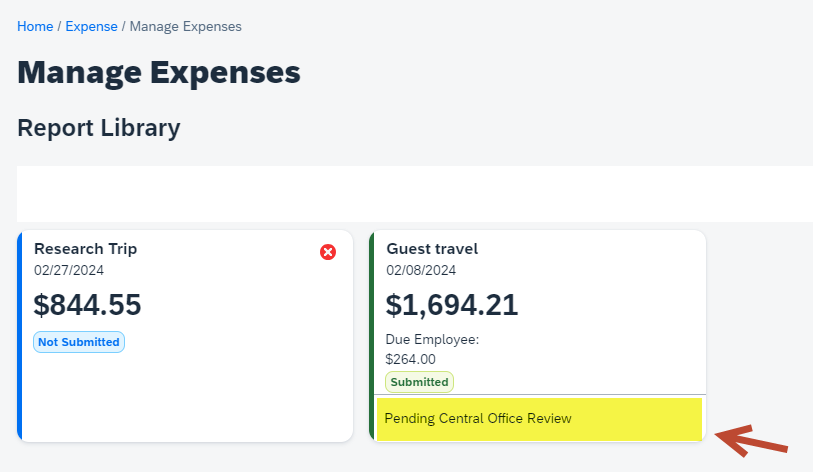
Task: Click the Report Library section heading
Action: pyautogui.click(x=99, y=128)
